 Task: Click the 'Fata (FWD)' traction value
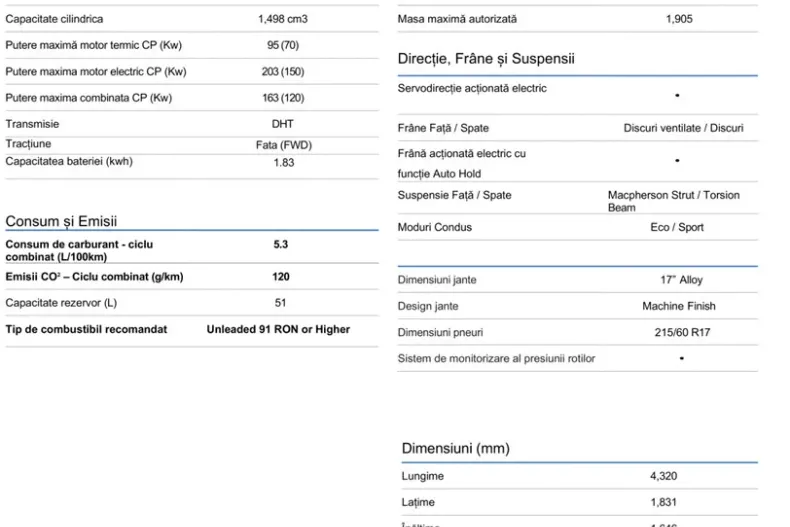point(284,145)
